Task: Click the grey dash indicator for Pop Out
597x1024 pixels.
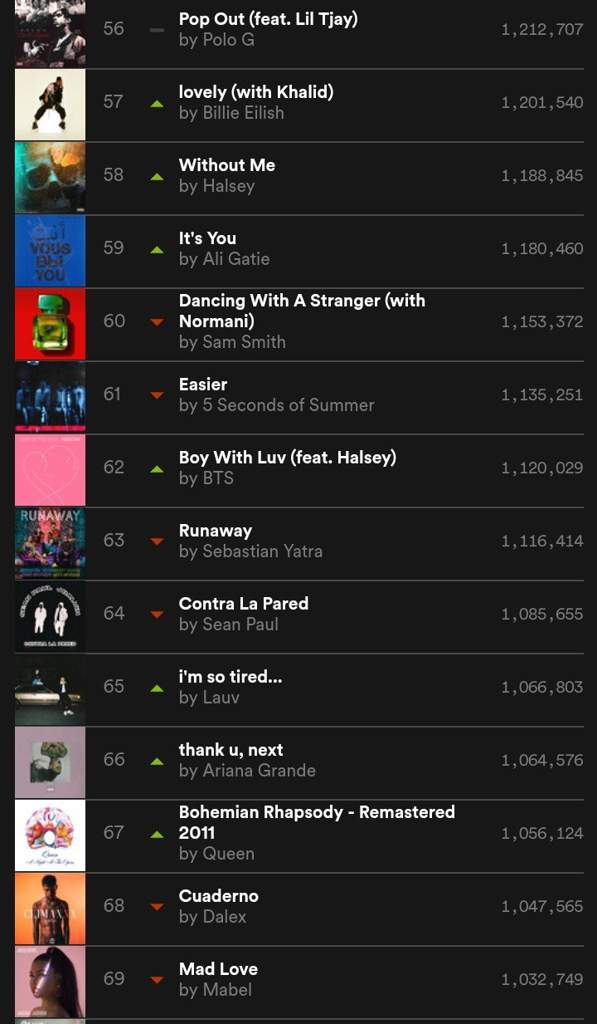Action: 157,30
